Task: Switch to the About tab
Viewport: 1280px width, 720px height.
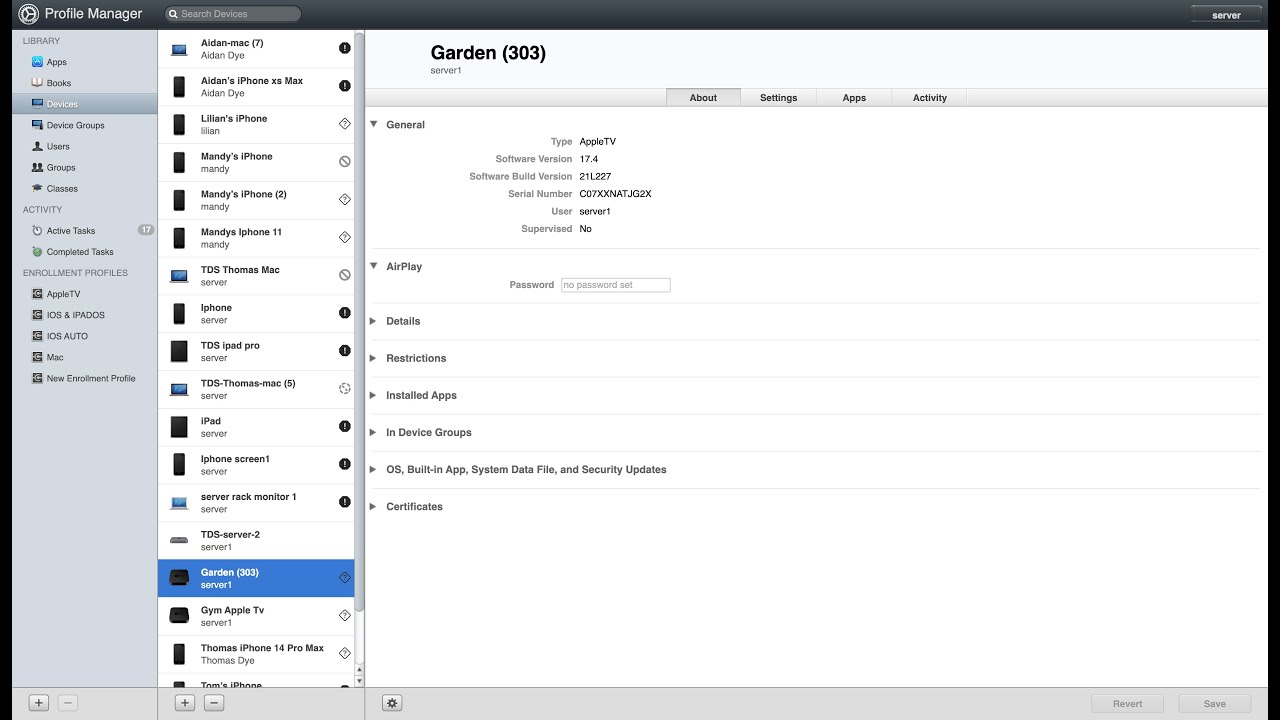Action: (703, 97)
